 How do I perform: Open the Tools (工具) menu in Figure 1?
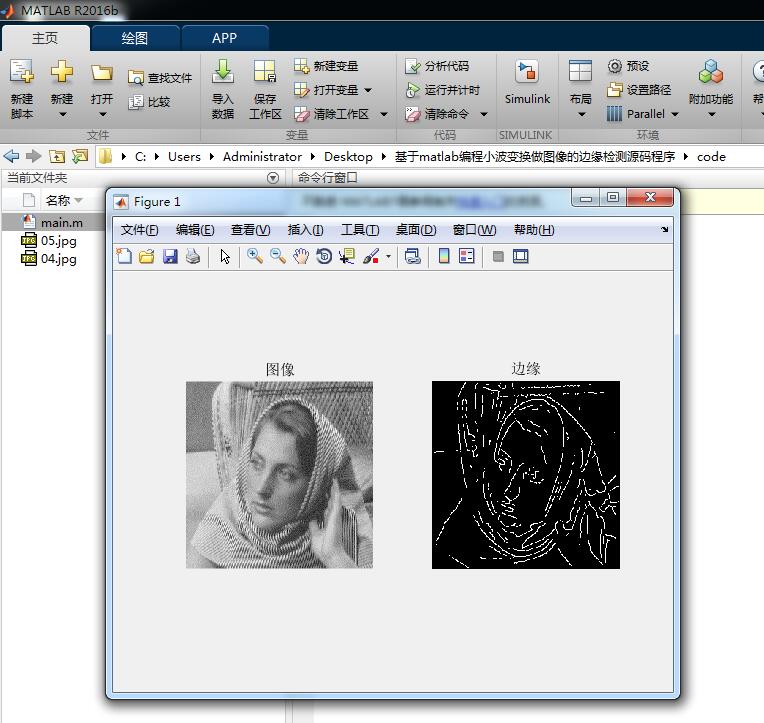pos(360,230)
